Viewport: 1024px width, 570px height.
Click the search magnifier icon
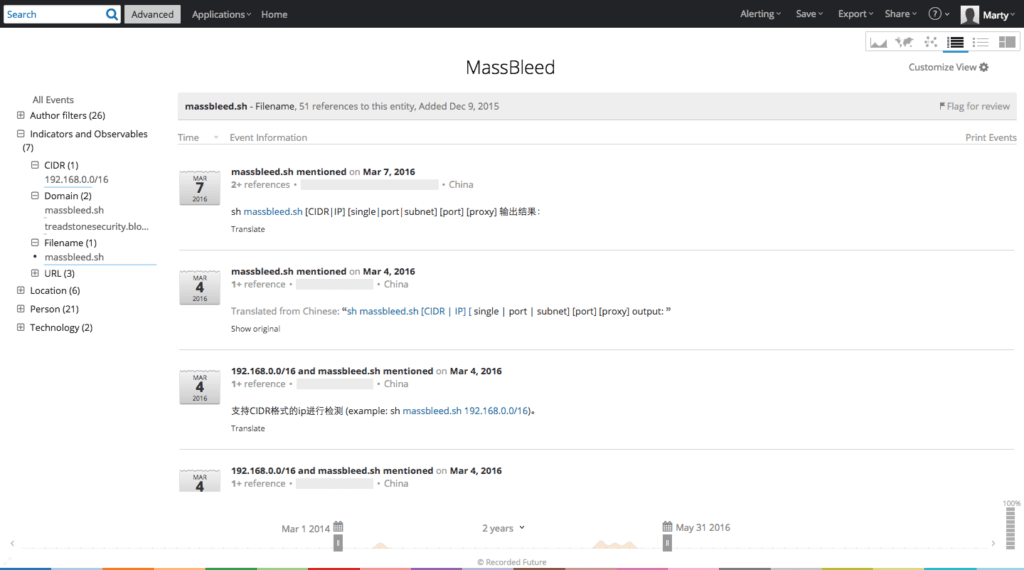pyautogui.click(x=112, y=14)
